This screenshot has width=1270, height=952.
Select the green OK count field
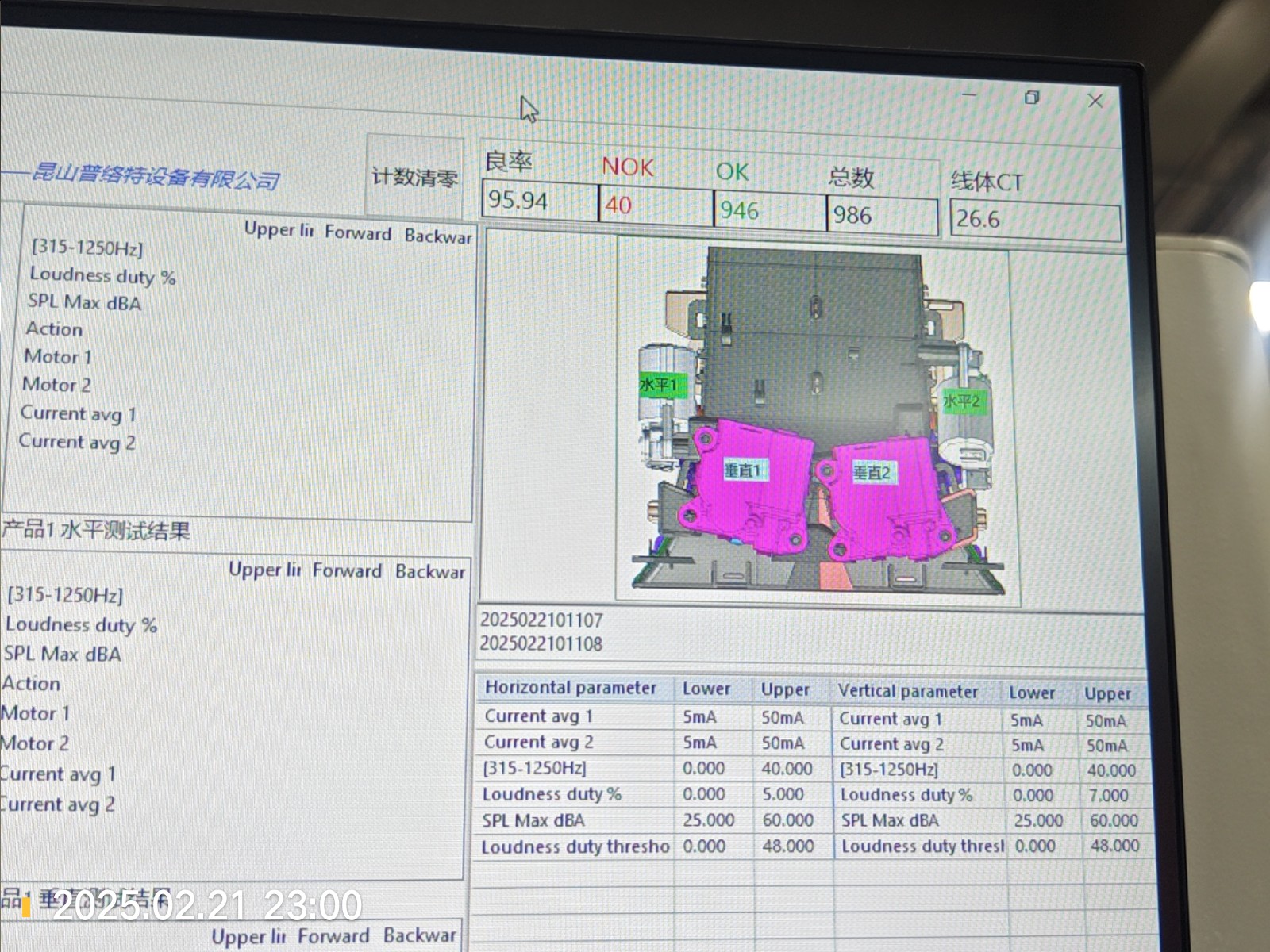point(768,211)
